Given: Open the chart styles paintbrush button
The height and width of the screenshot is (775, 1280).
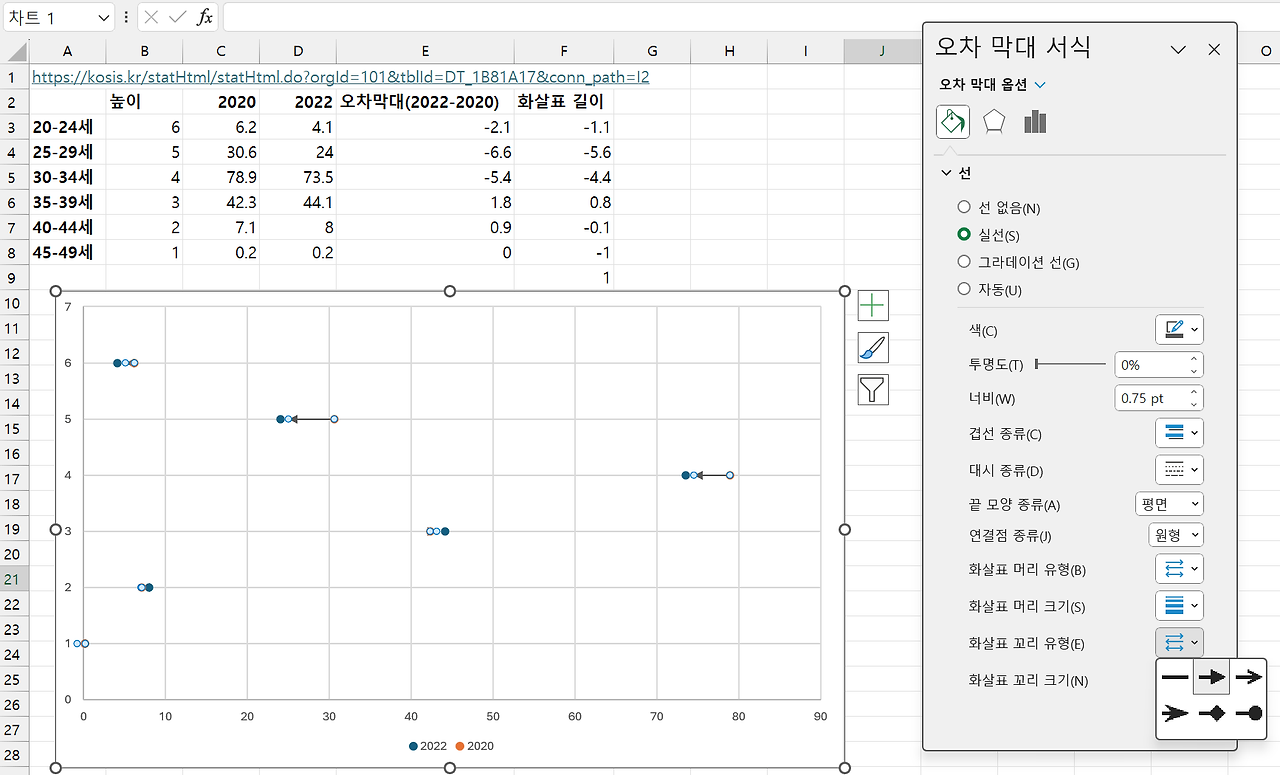Looking at the screenshot, I should [873, 347].
